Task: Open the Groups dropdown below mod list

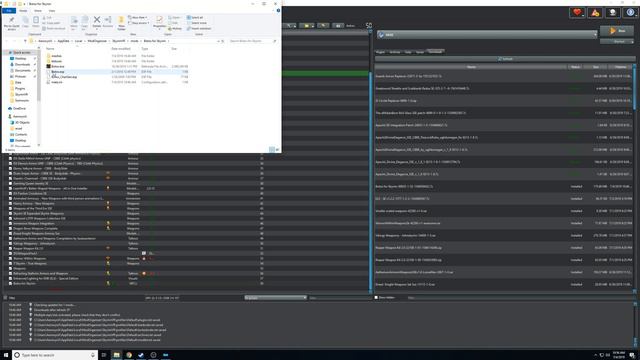Action: (x=276, y=298)
